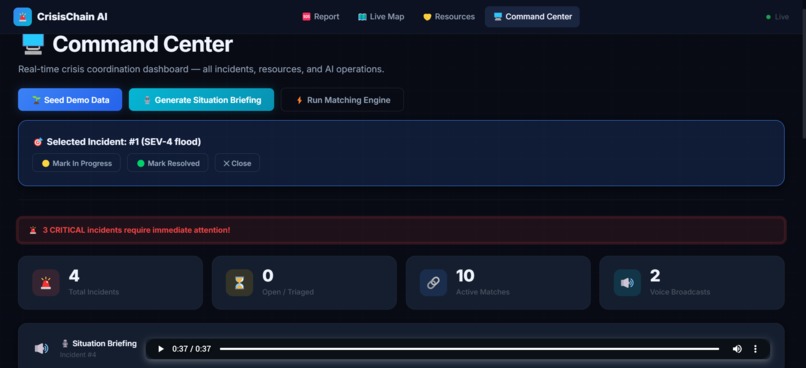Image resolution: width=806 pixels, height=368 pixels.
Task: Click the target icon beside Selected Incident
Action: point(38,142)
